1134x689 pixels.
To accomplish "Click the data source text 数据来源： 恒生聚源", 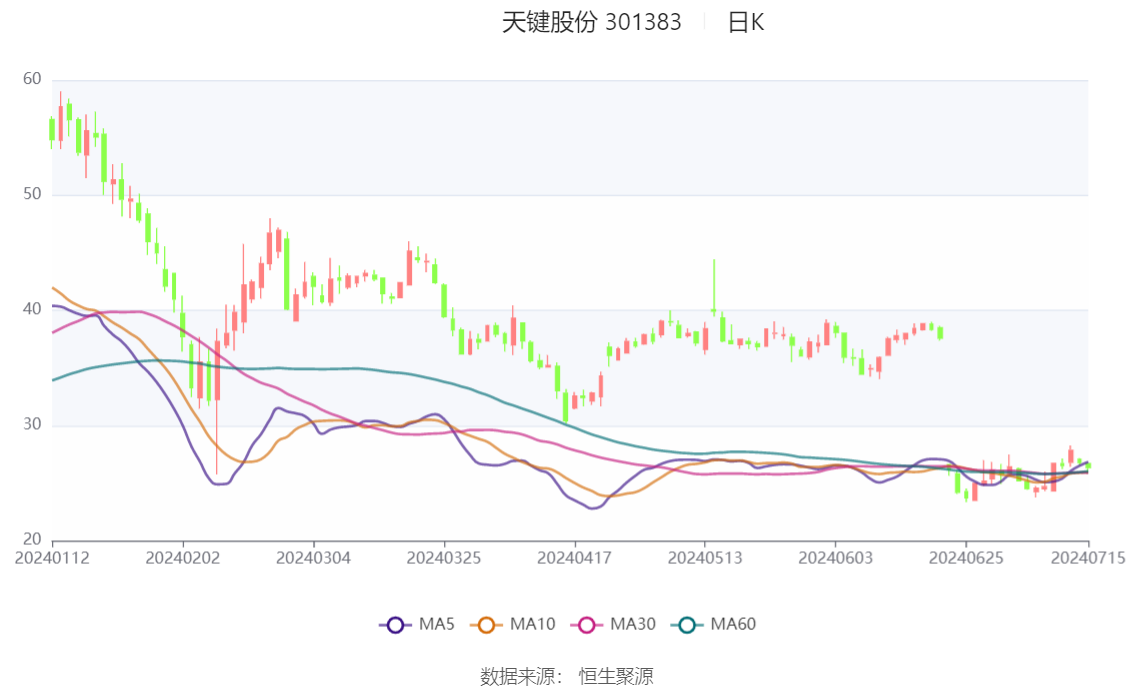I will pyautogui.click(x=567, y=677).
